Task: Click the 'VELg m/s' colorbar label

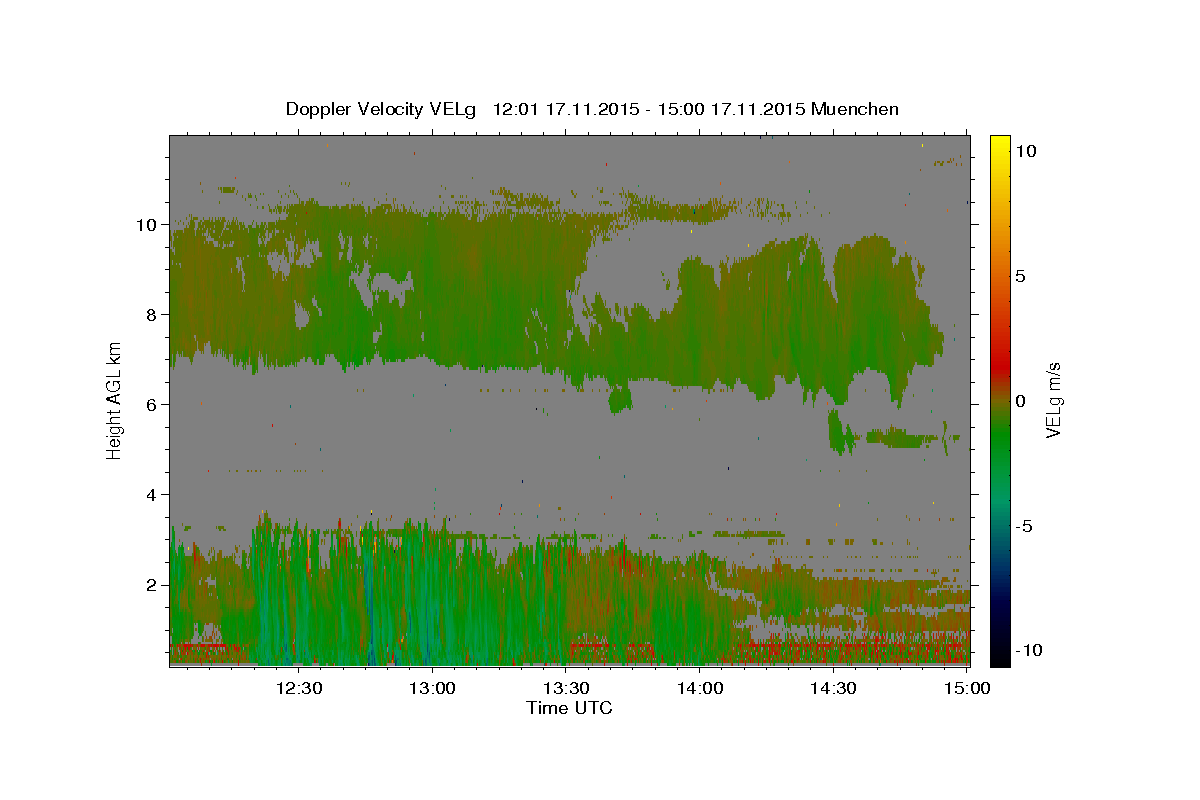Action: 1053,400
